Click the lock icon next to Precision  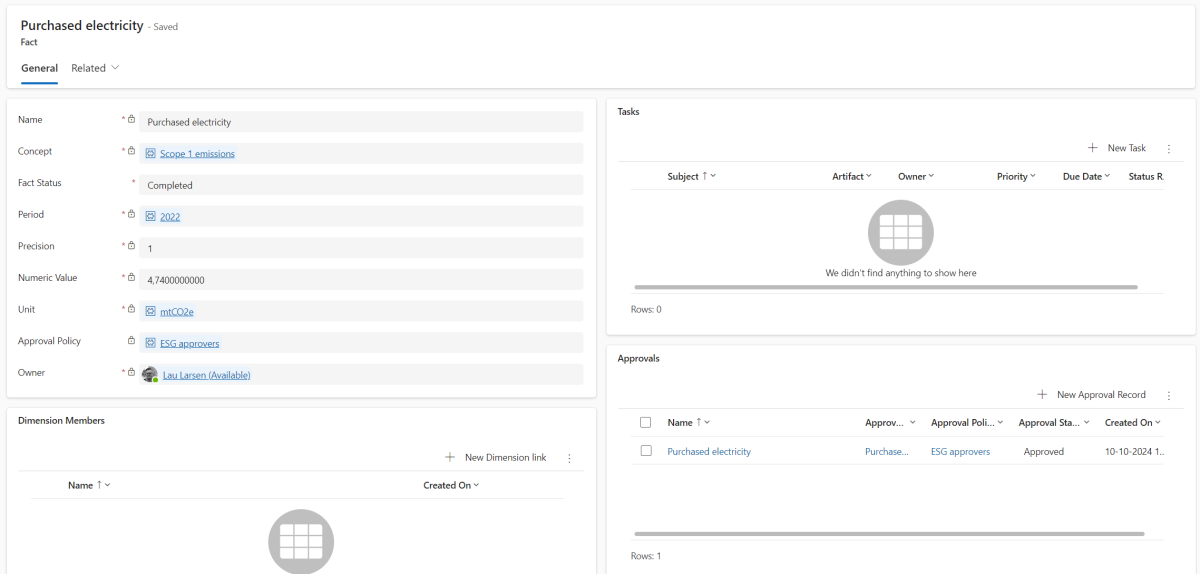[x=131, y=246]
